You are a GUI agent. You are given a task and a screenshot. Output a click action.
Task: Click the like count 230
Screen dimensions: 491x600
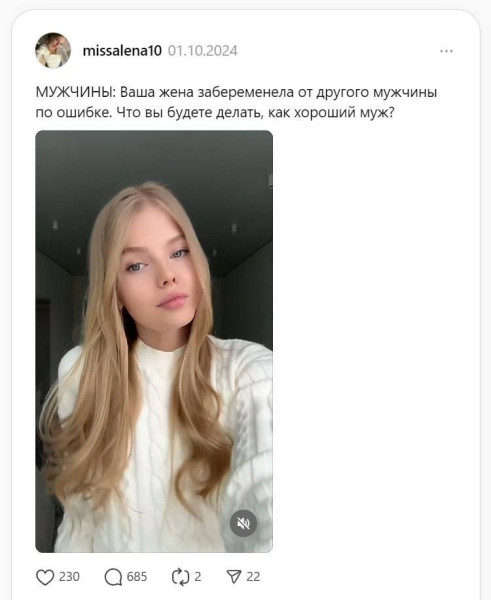69,577
